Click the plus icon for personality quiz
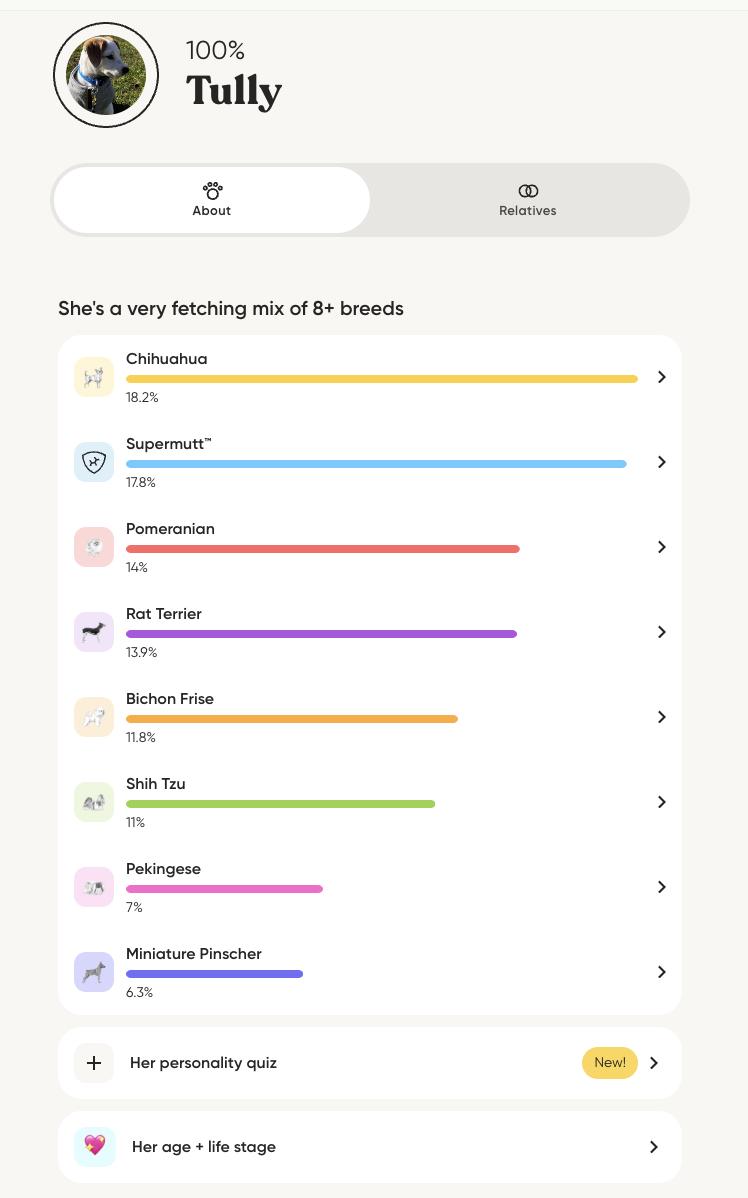This screenshot has height=1198, width=748. point(94,1063)
